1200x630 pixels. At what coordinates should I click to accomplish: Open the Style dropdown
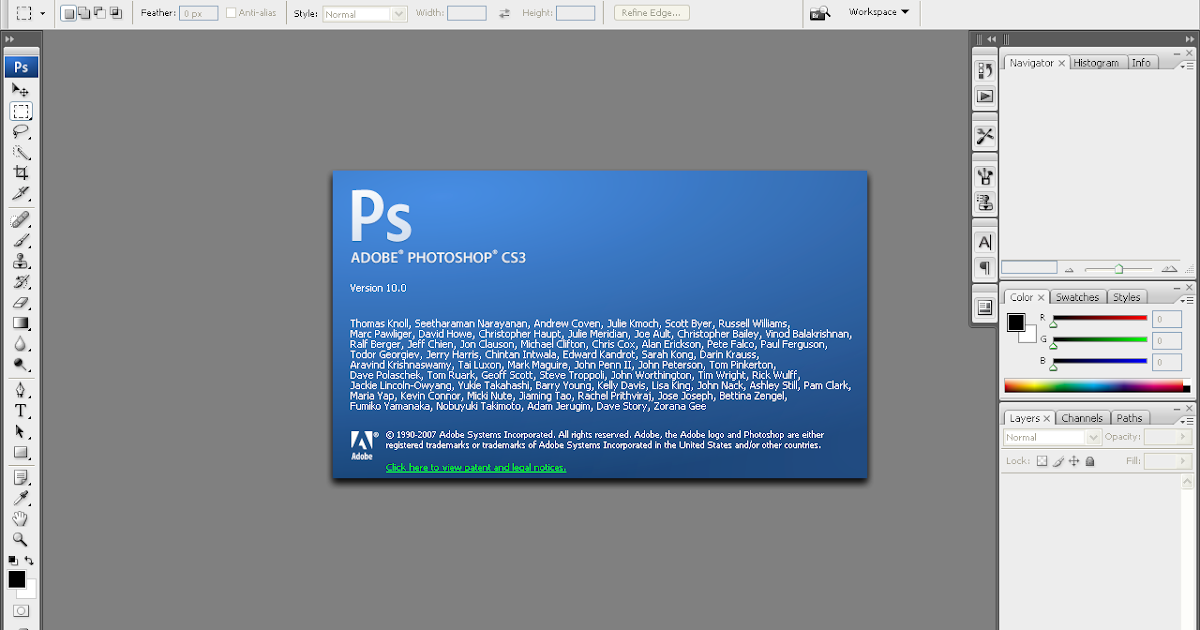click(x=365, y=14)
